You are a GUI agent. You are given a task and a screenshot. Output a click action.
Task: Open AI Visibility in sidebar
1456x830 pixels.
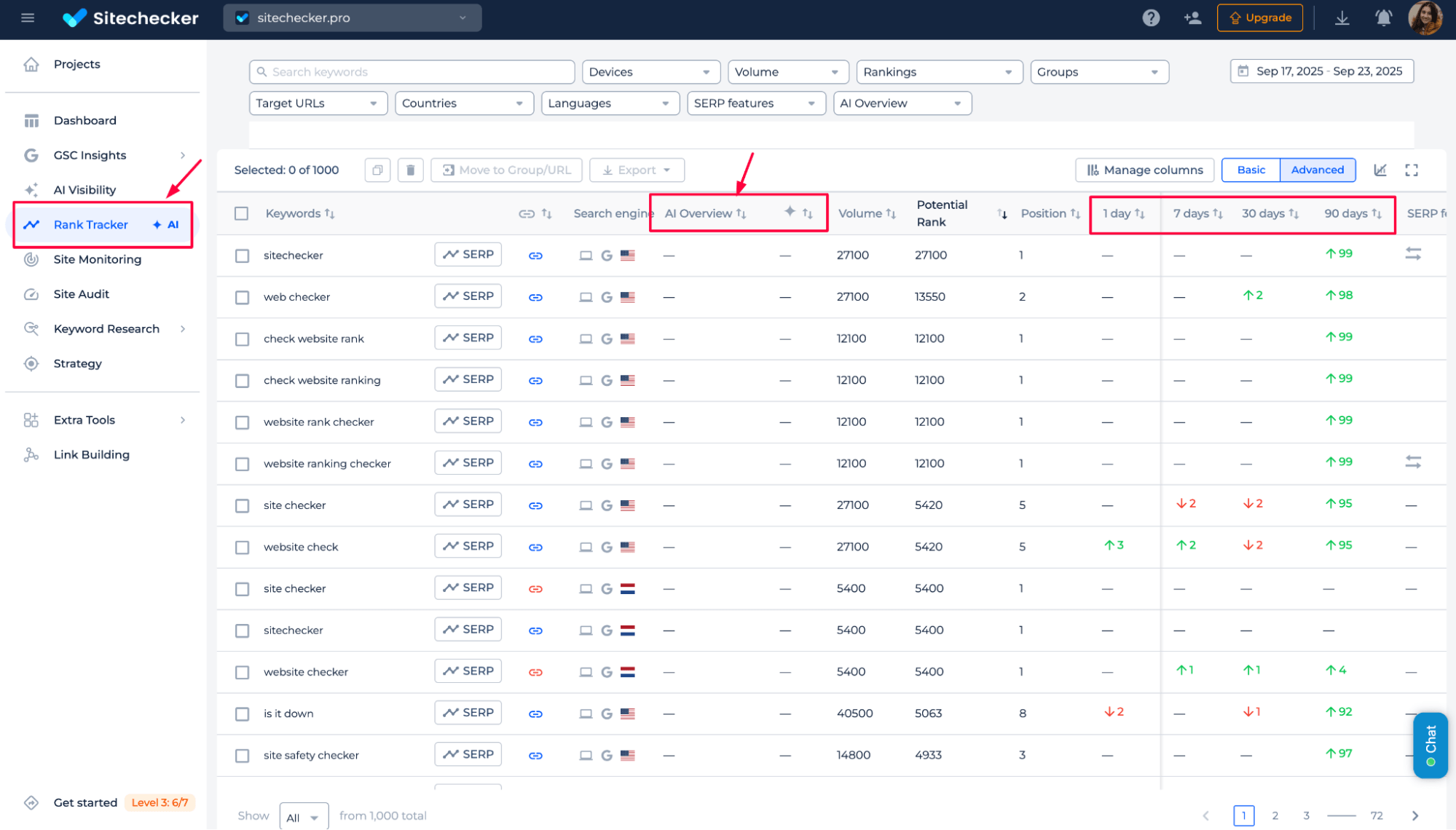84,190
